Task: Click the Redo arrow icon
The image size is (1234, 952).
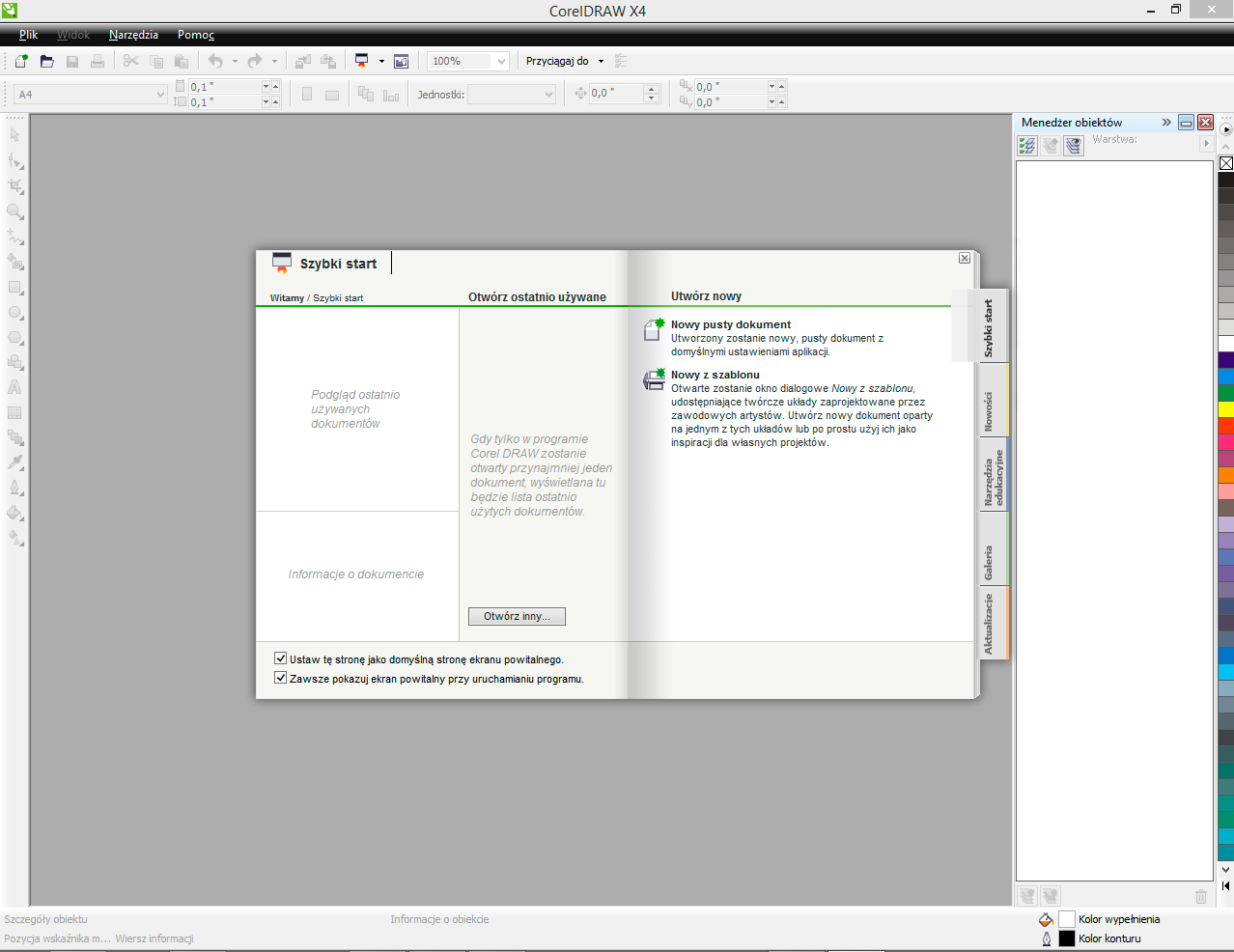Action: click(255, 61)
